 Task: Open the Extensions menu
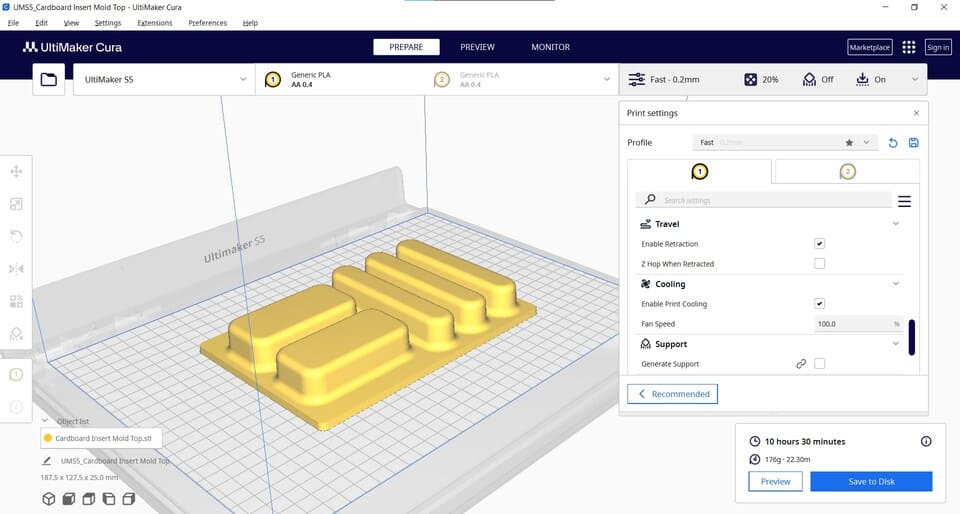click(x=154, y=23)
